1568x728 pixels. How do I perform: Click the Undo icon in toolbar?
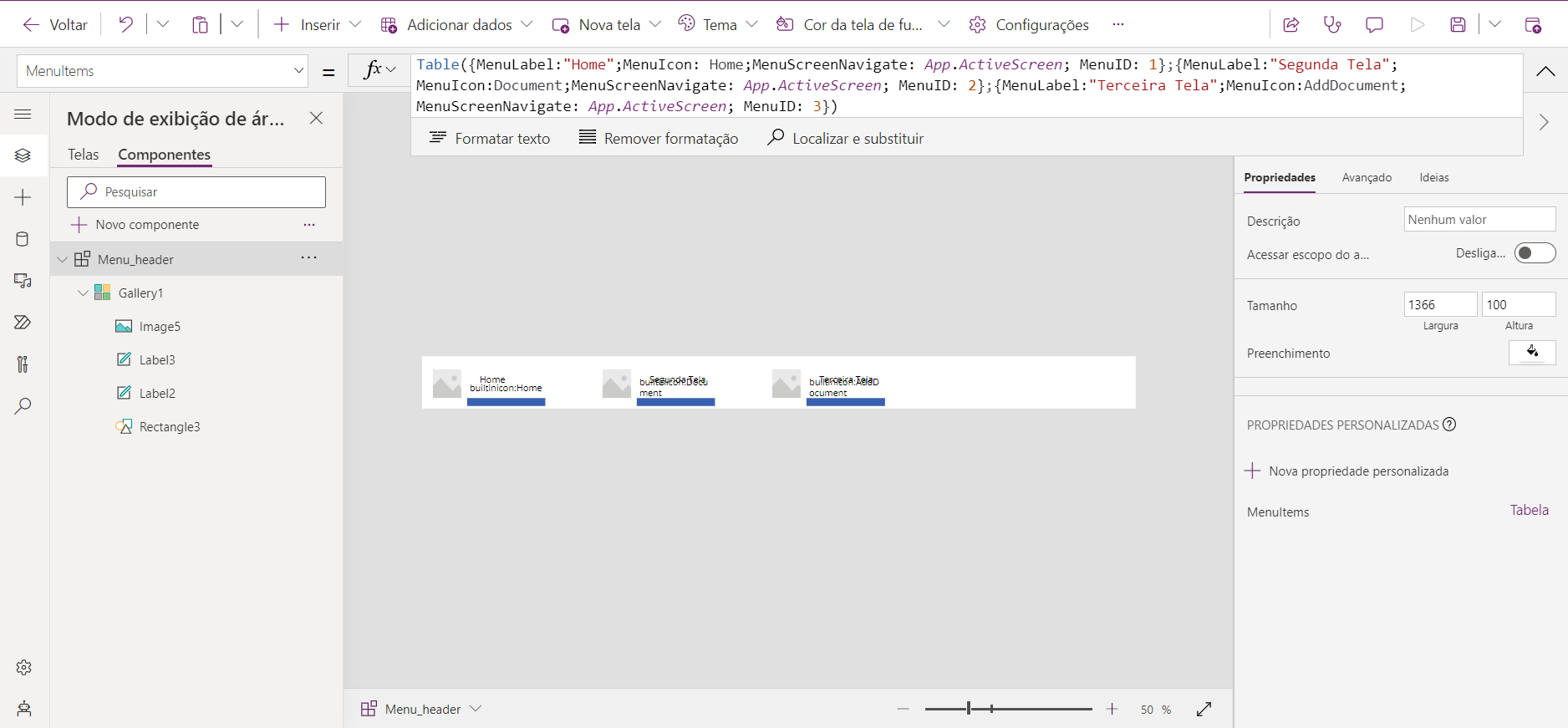[x=125, y=24]
